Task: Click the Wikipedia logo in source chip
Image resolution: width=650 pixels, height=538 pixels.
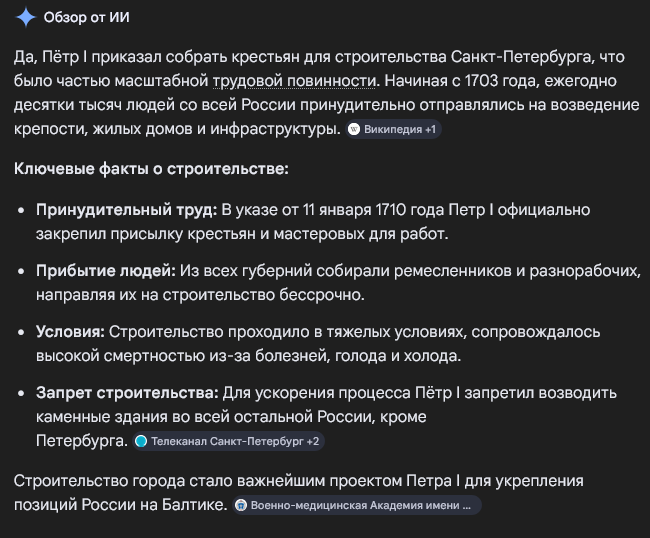Action: [354, 130]
